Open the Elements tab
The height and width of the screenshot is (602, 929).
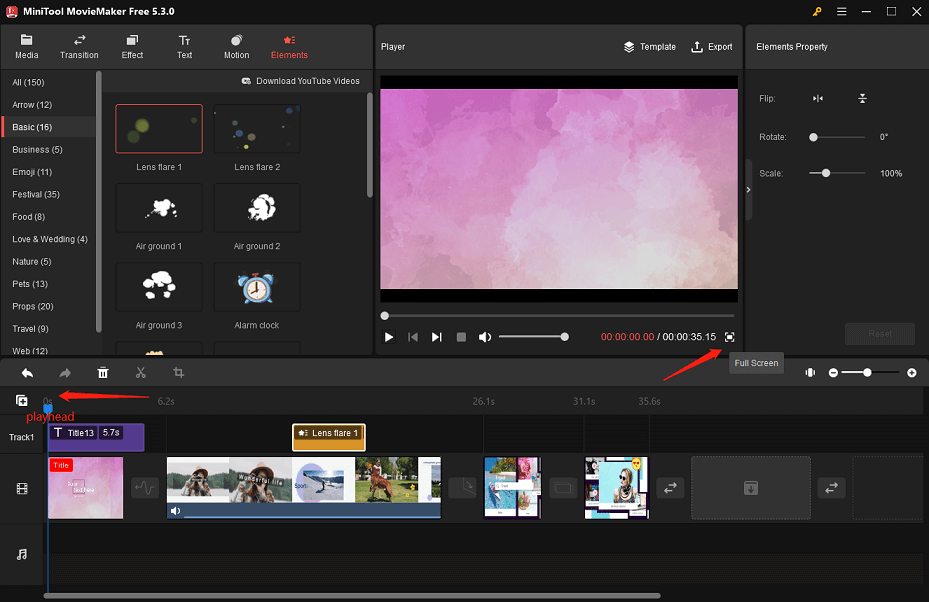tap(289, 47)
